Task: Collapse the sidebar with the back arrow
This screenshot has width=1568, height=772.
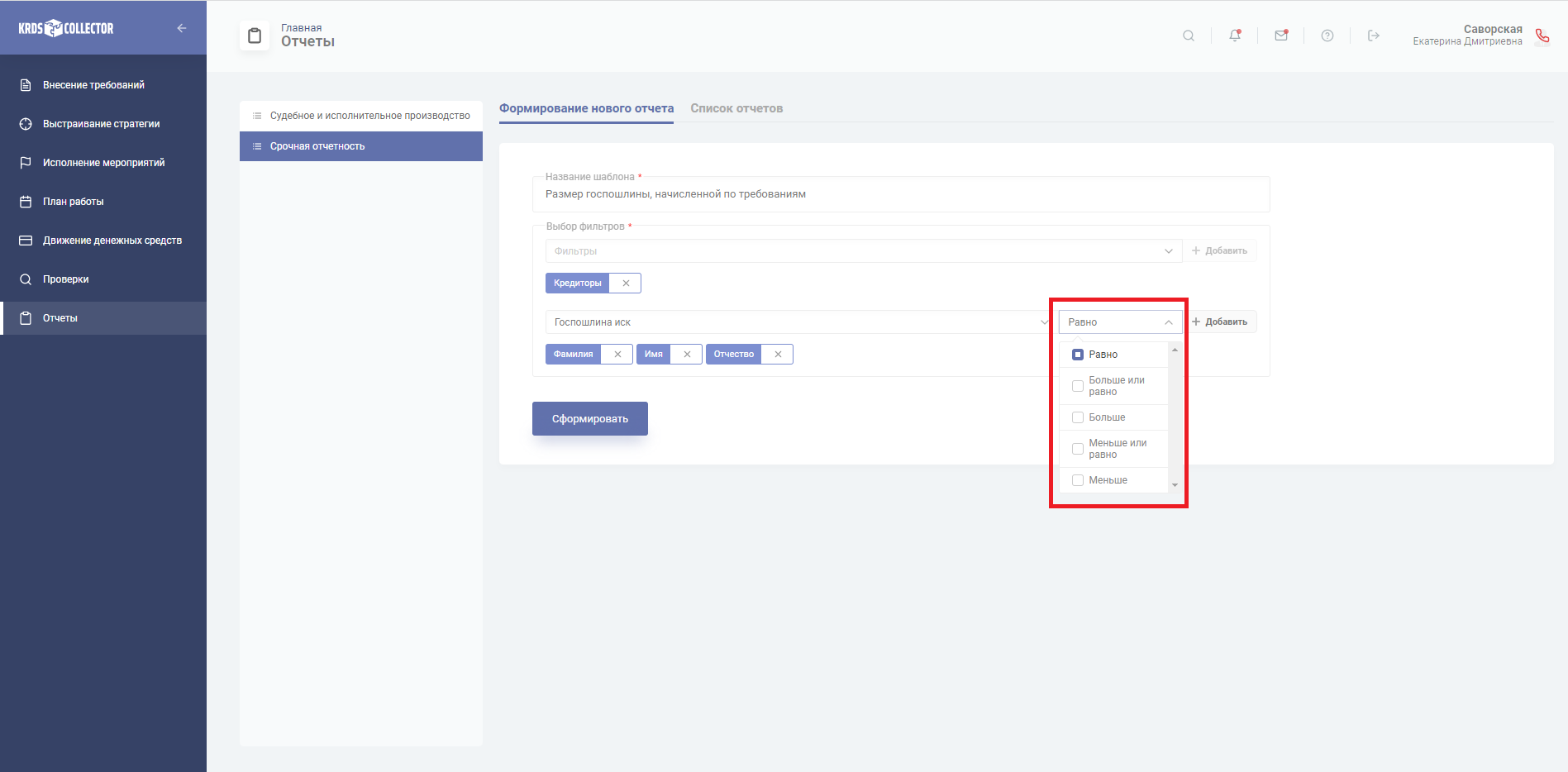Action: click(182, 28)
